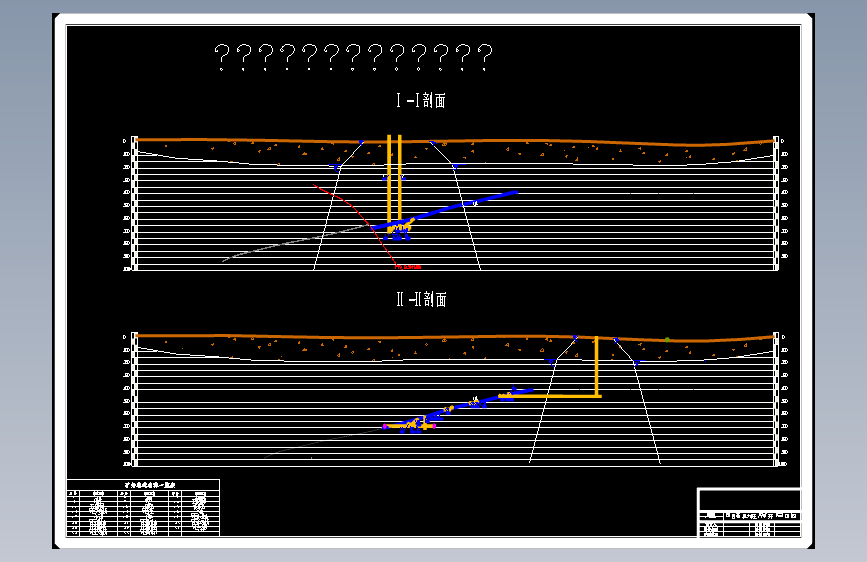Screen dimensions: 867x562
Task: Pick the gray dashed seam extension in Ⅰ-Ⅰ
Action: pos(296,242)
